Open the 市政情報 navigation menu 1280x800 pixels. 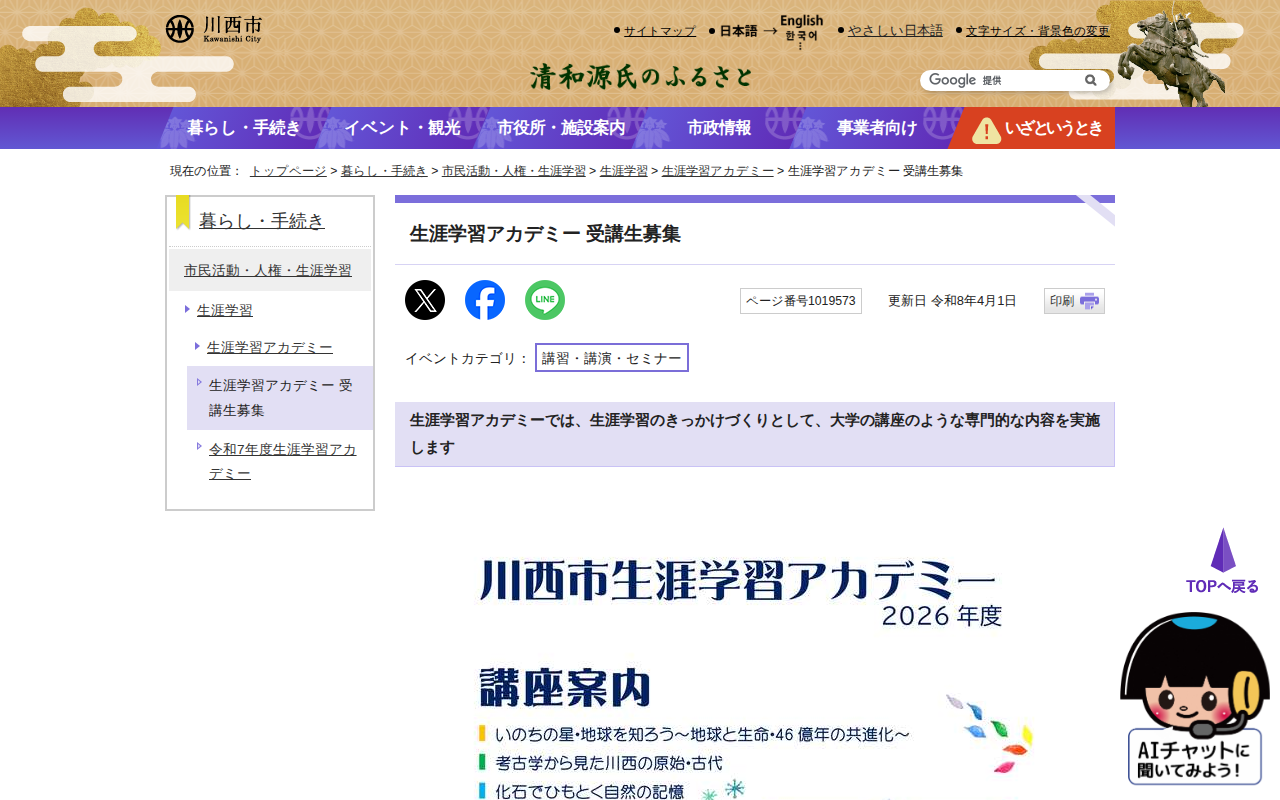[720, 128]
